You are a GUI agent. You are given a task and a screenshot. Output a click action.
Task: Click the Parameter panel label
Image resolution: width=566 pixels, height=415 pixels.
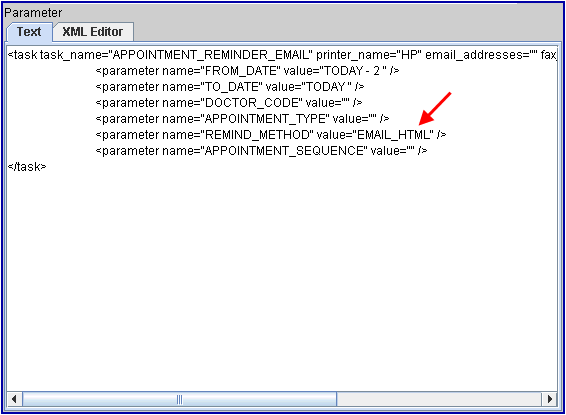(33, 13)
